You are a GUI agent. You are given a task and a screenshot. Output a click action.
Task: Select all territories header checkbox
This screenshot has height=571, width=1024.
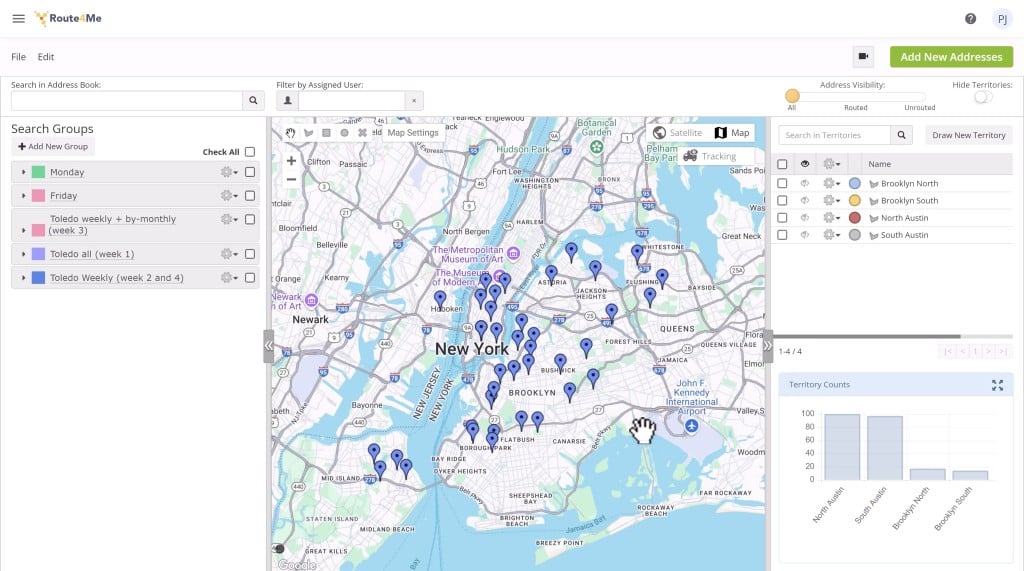pyautogui.click(x=782, y=164)
